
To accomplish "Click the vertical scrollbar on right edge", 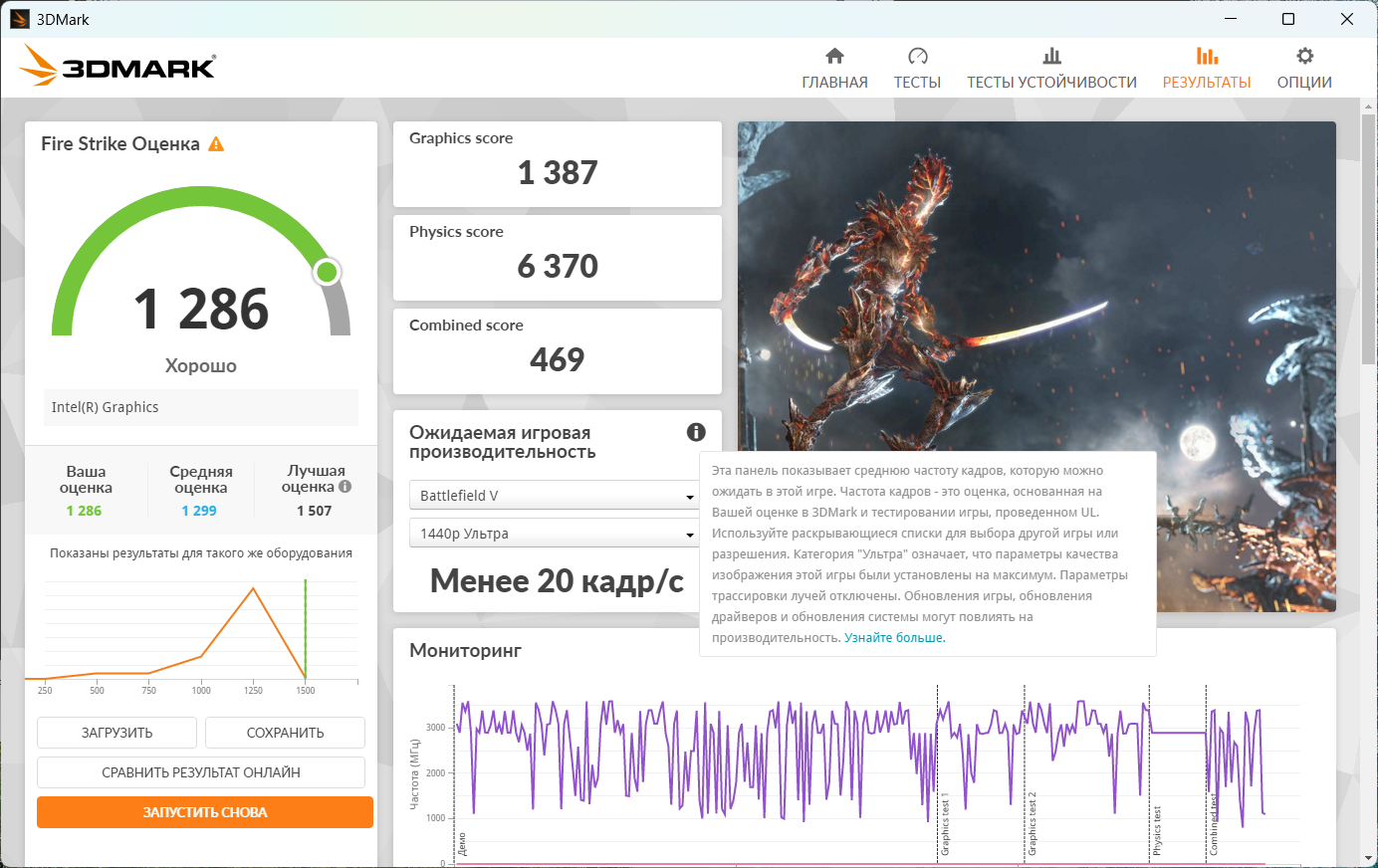I will click(1369, 239).
